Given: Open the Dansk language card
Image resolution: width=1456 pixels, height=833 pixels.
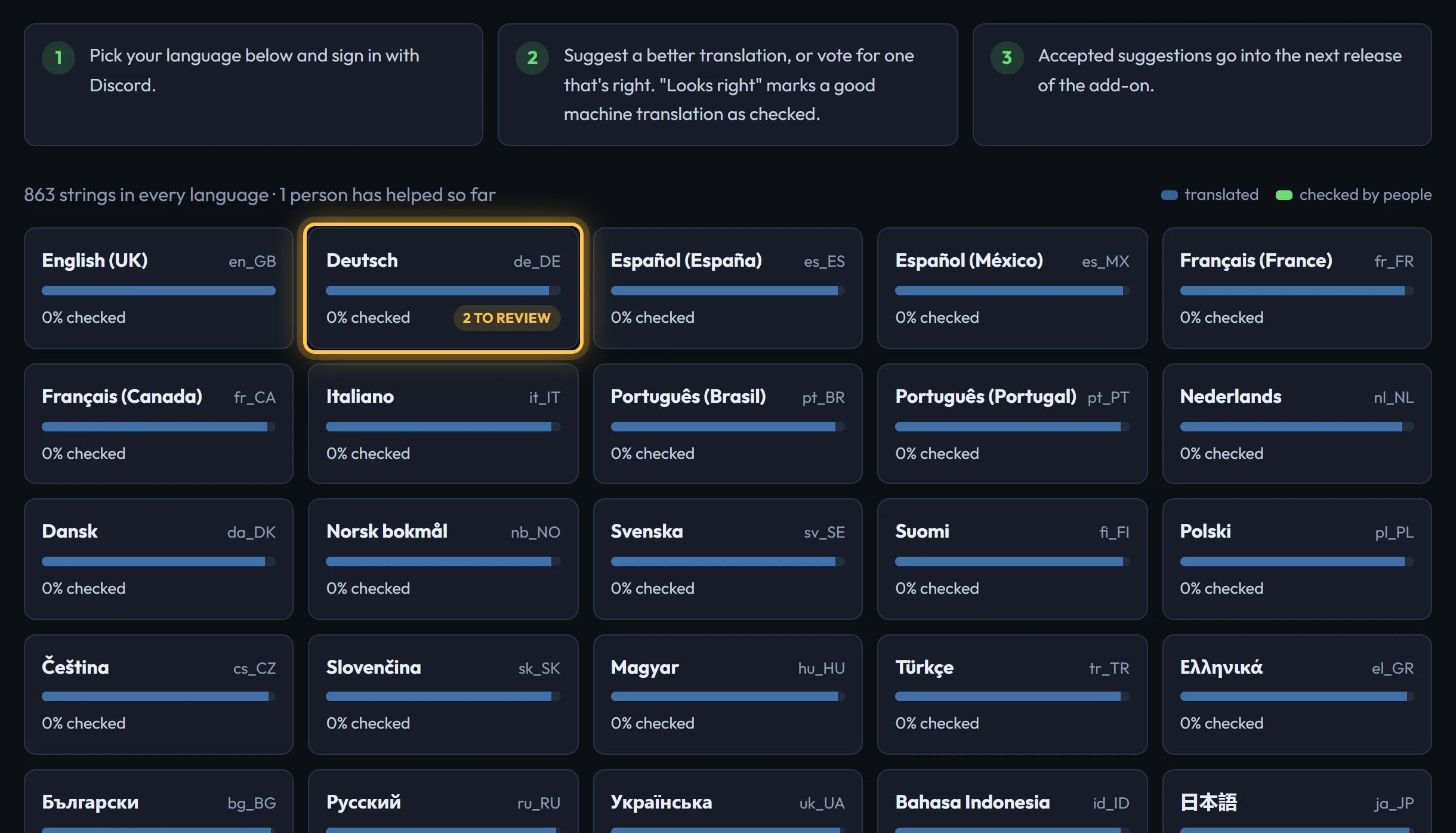Looking at the screenshot, I should click(x=159, y=559).
